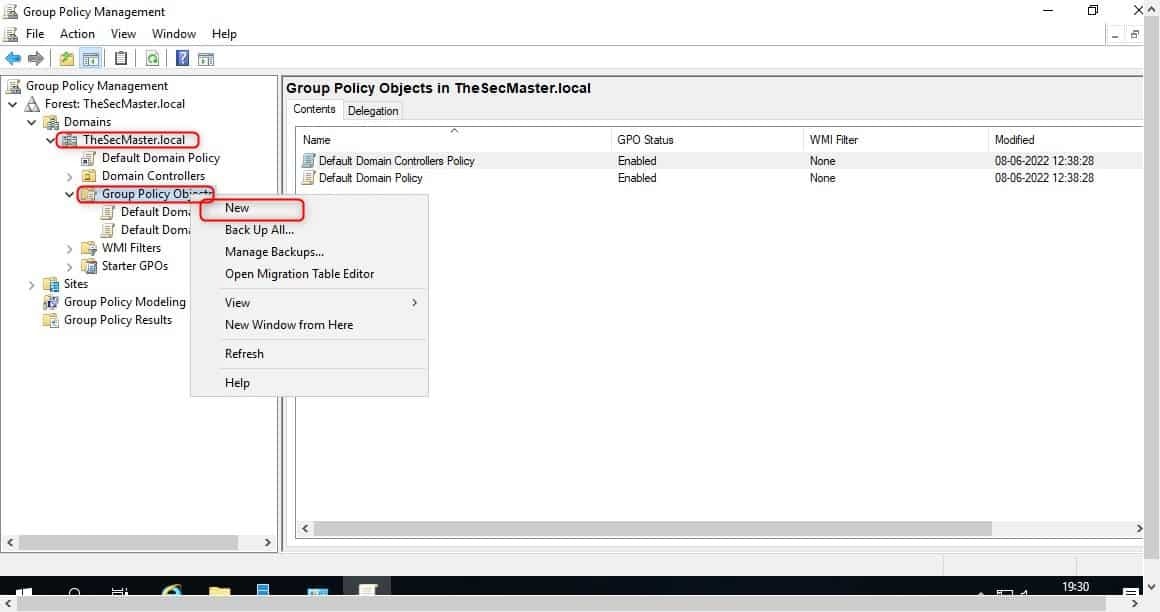
Task: Open the File menu
Action: (x=35, y=34)
